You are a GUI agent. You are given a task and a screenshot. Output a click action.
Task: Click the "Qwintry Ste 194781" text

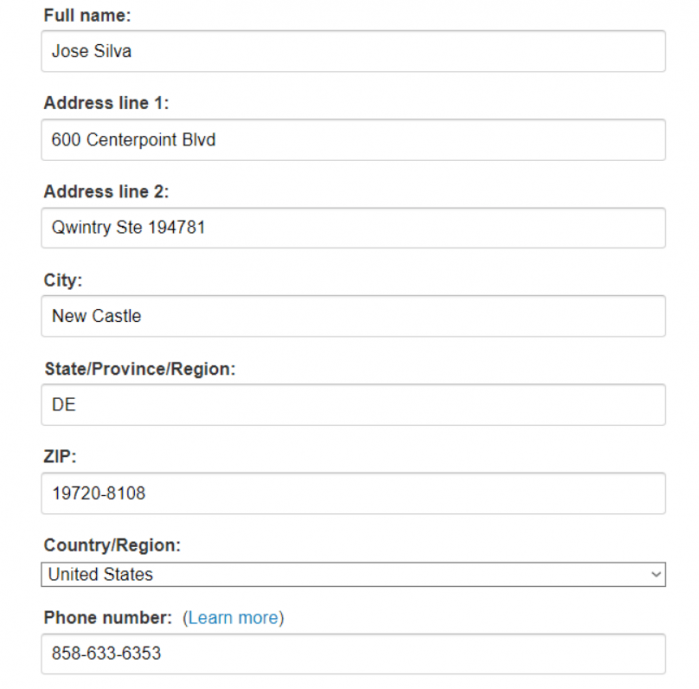[128, 228]
